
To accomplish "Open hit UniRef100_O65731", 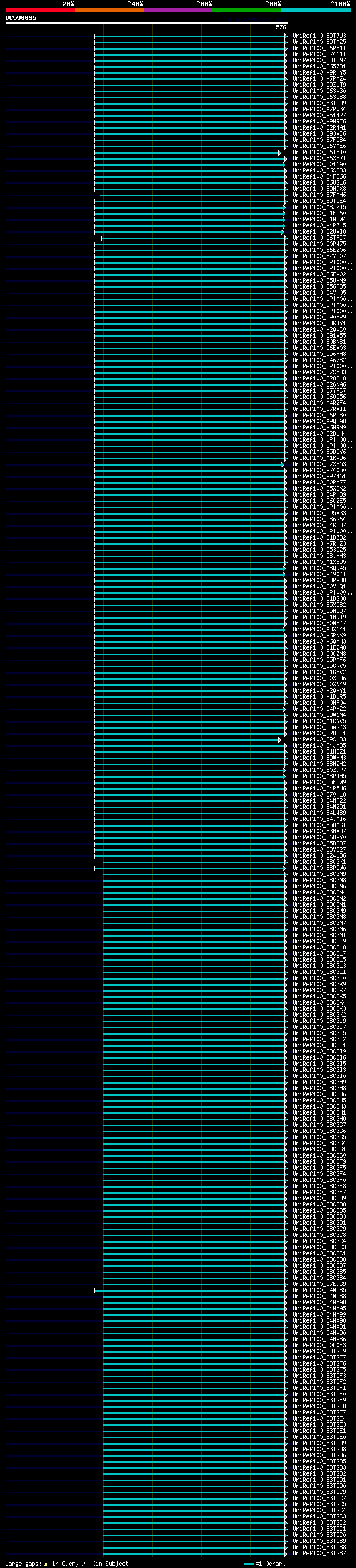I will point(319,66).
